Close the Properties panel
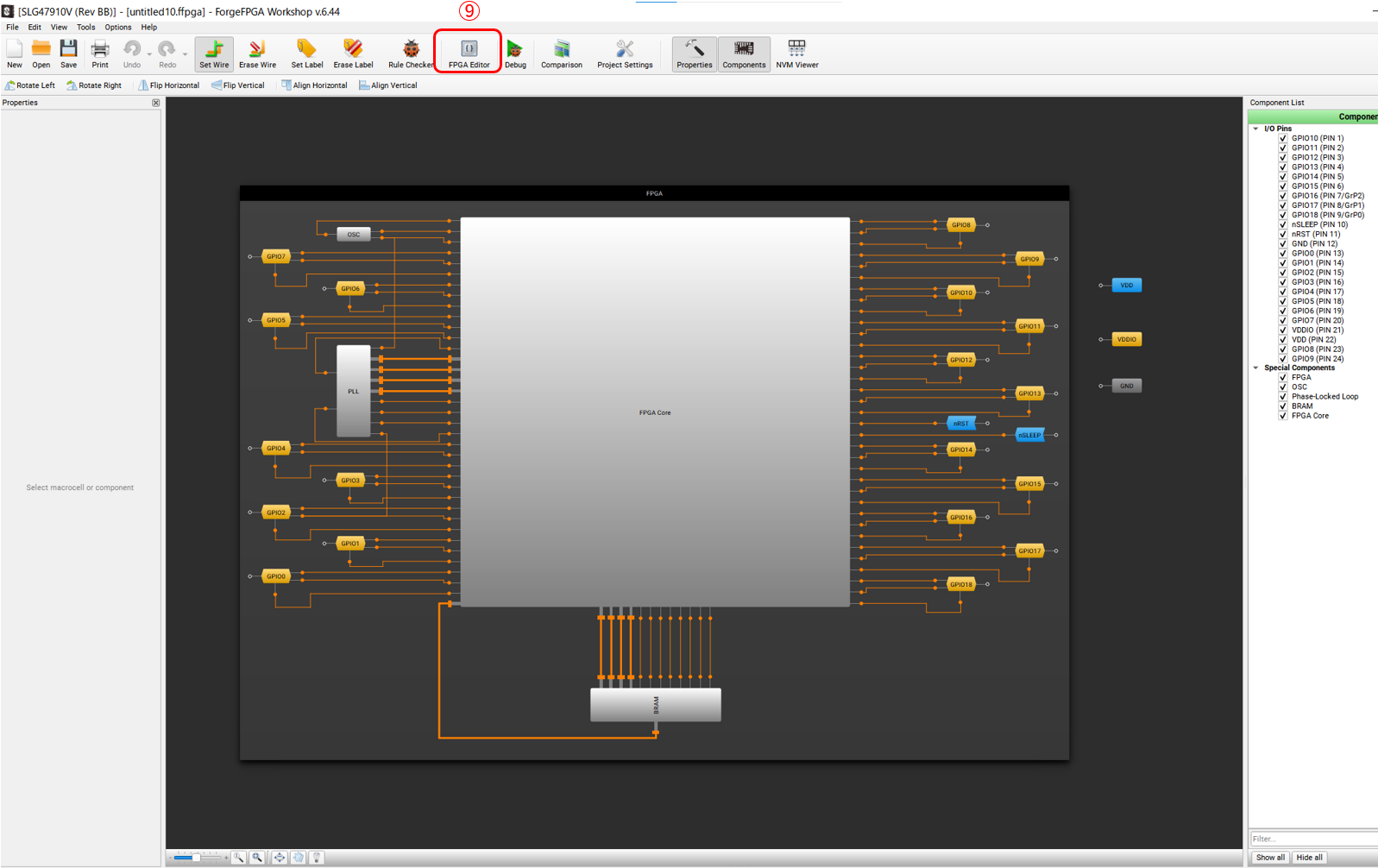This screenshot has height=868, width=1378. [x=156, y=103]
